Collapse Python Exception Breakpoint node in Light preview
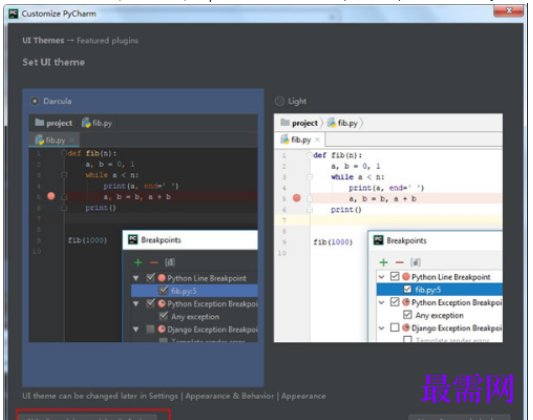Viewport: 533px width, 420px height. click(x=382, y=302)
